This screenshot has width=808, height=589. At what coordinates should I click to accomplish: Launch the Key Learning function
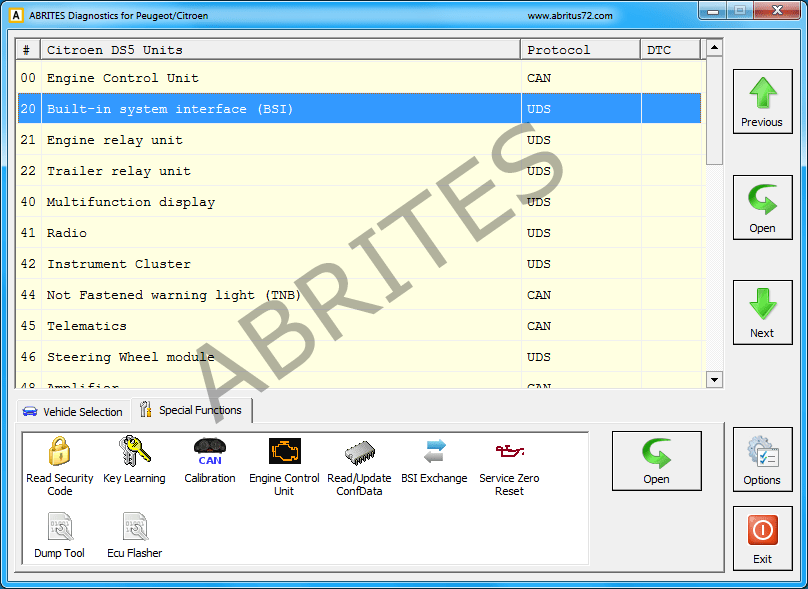click(134, 460)
